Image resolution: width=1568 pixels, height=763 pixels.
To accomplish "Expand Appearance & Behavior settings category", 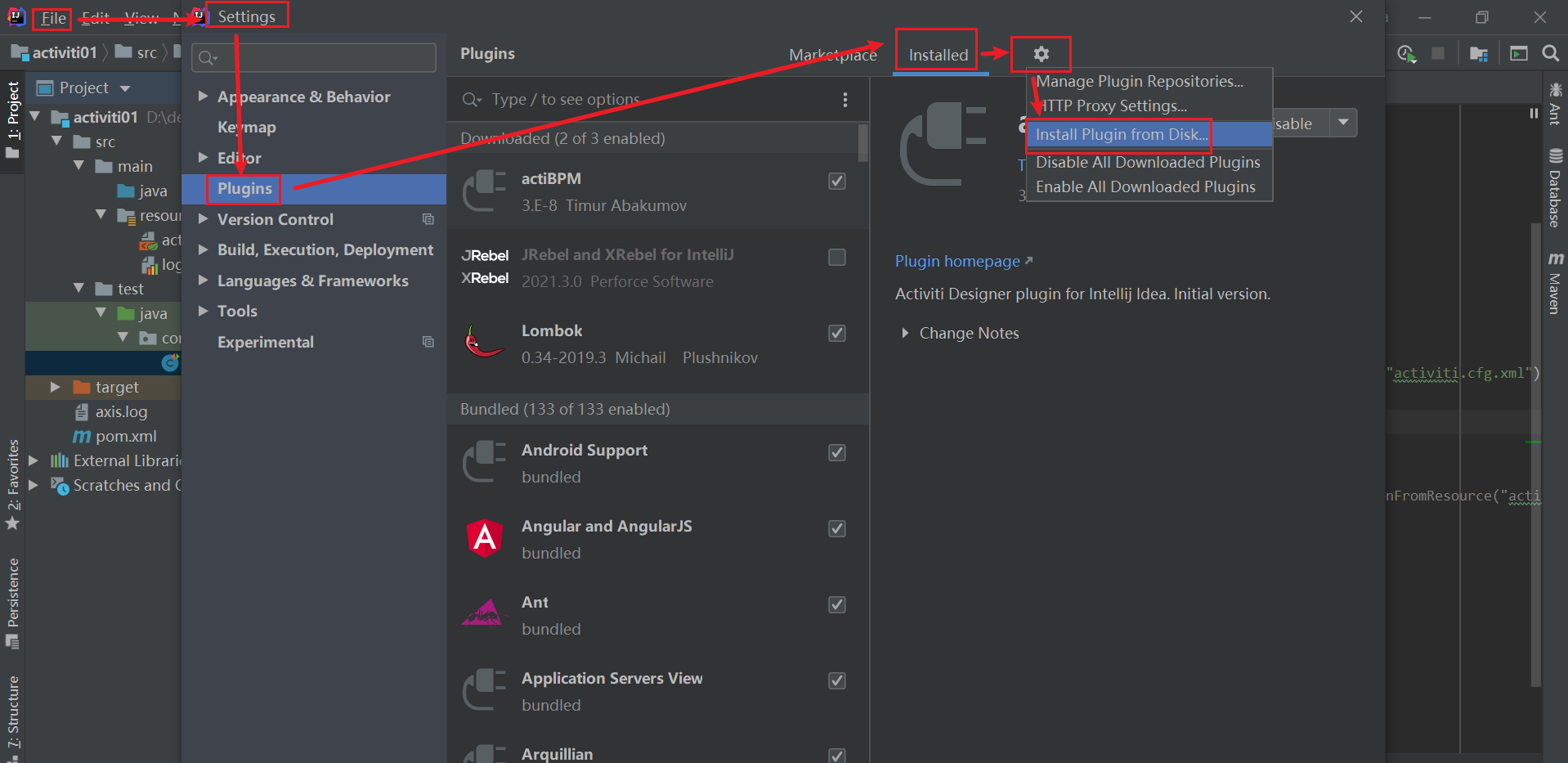I will click(203, 96).
